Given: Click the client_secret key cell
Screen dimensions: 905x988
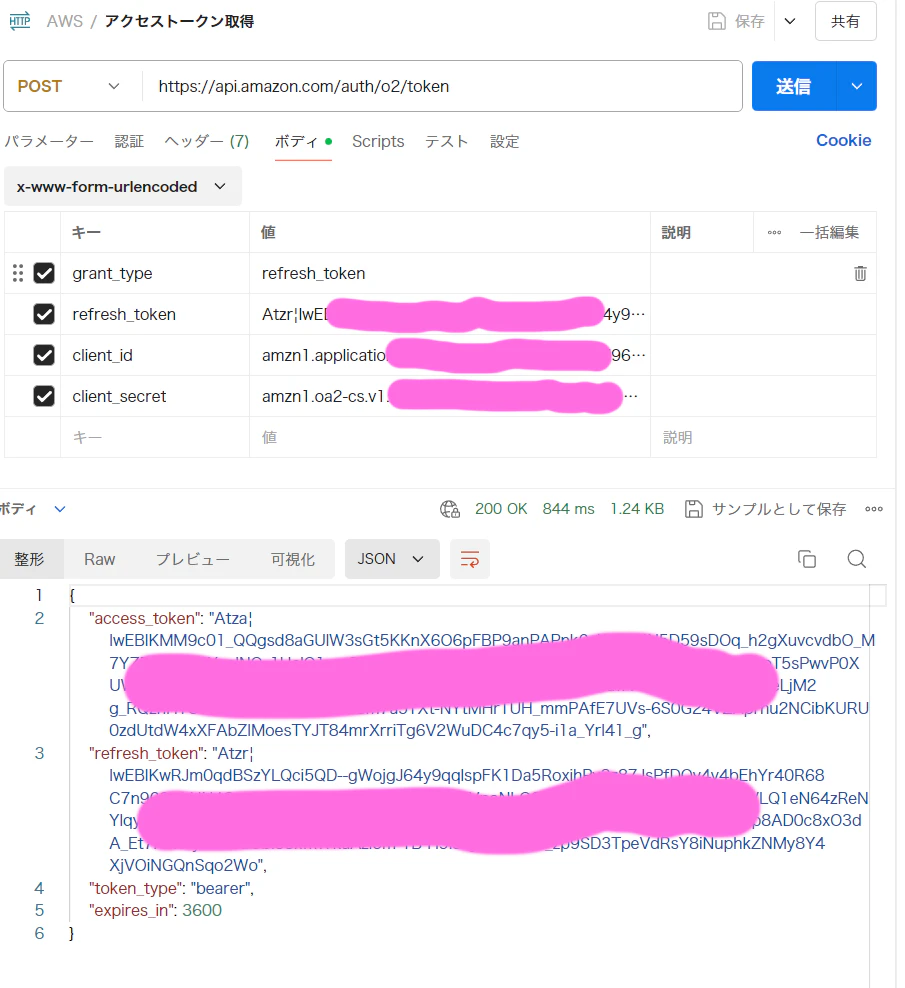Looking at the screenshot, I should point(155,396).
